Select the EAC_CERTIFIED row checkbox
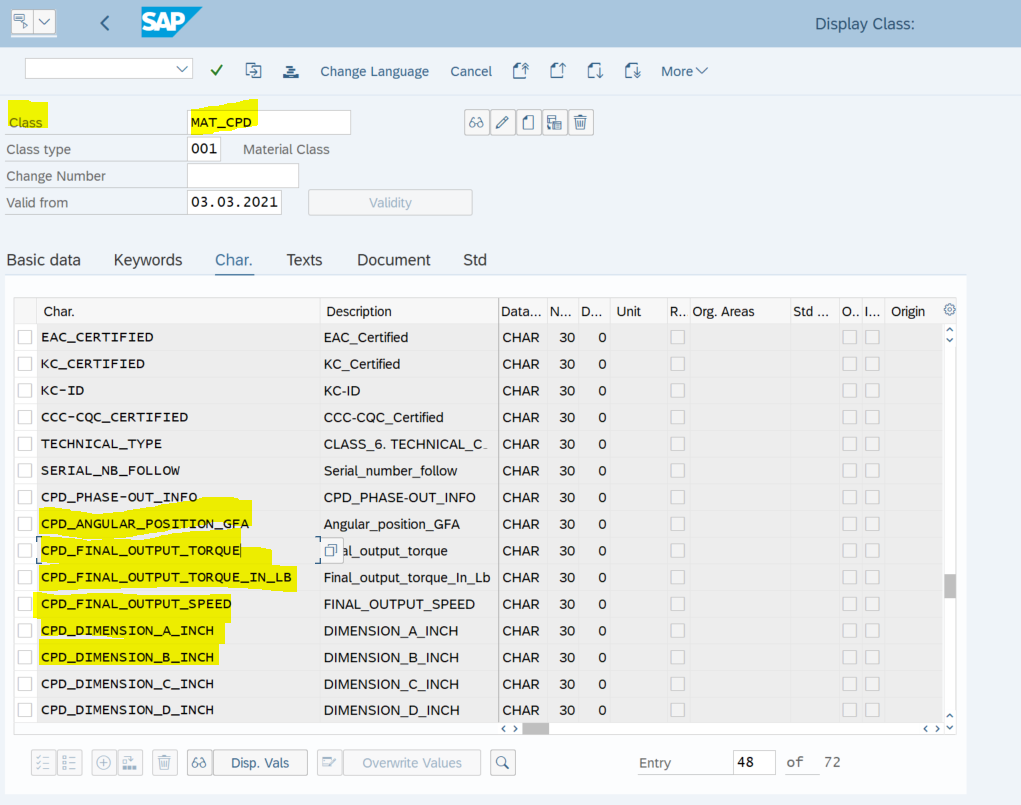 tap(25, 337)
